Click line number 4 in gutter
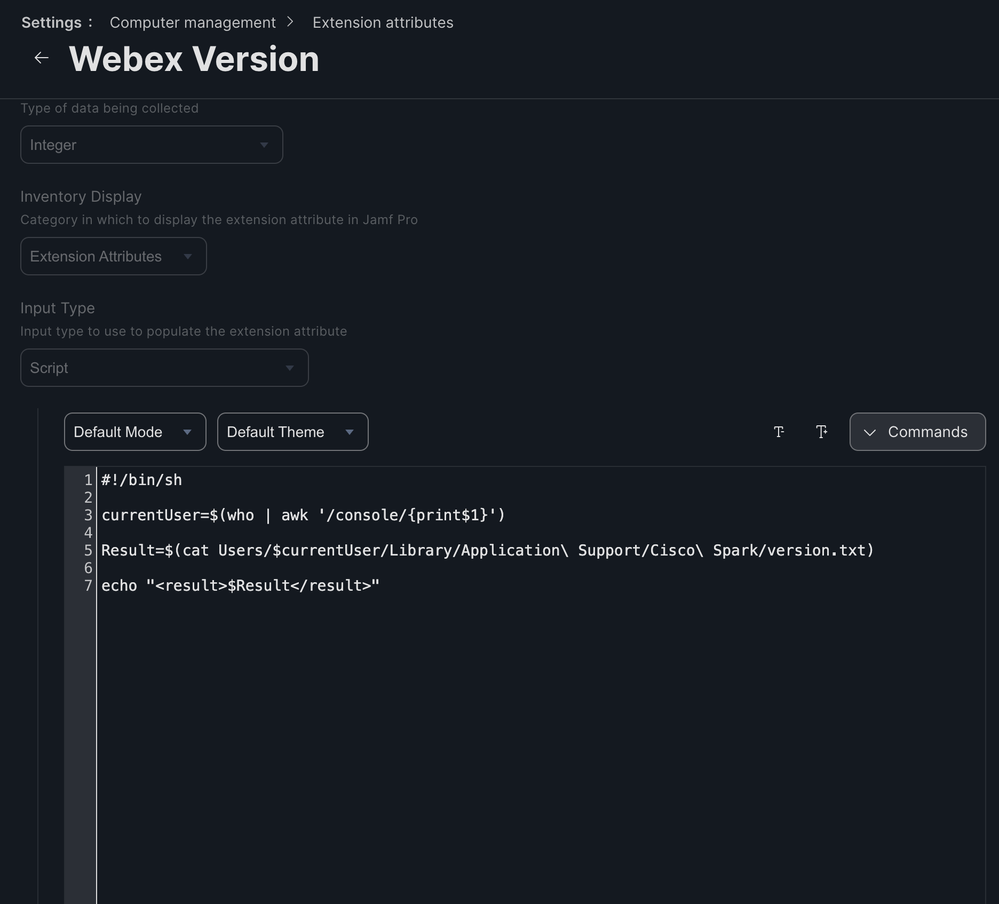Image resolution: width=999 pixels, height=904 pixels. [x=88, y=533]
